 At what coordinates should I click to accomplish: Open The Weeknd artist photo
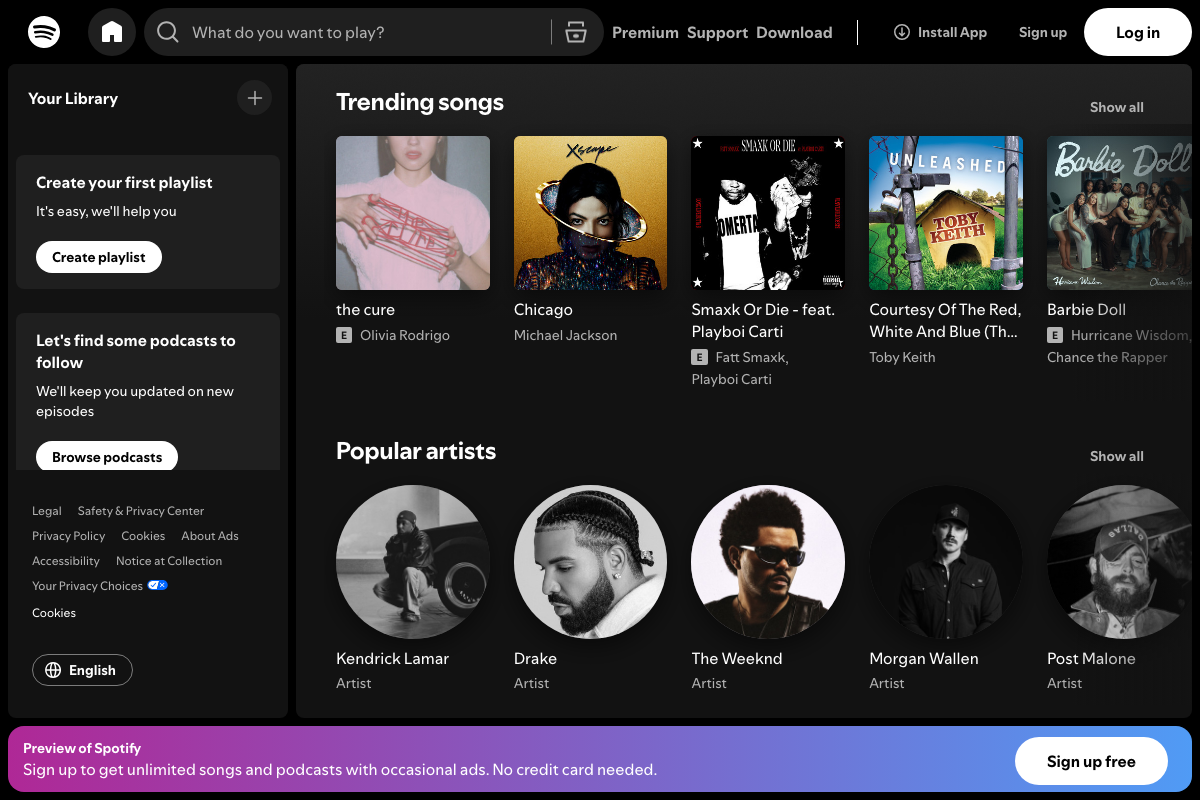pyautogui.click(x=768, y=562)
